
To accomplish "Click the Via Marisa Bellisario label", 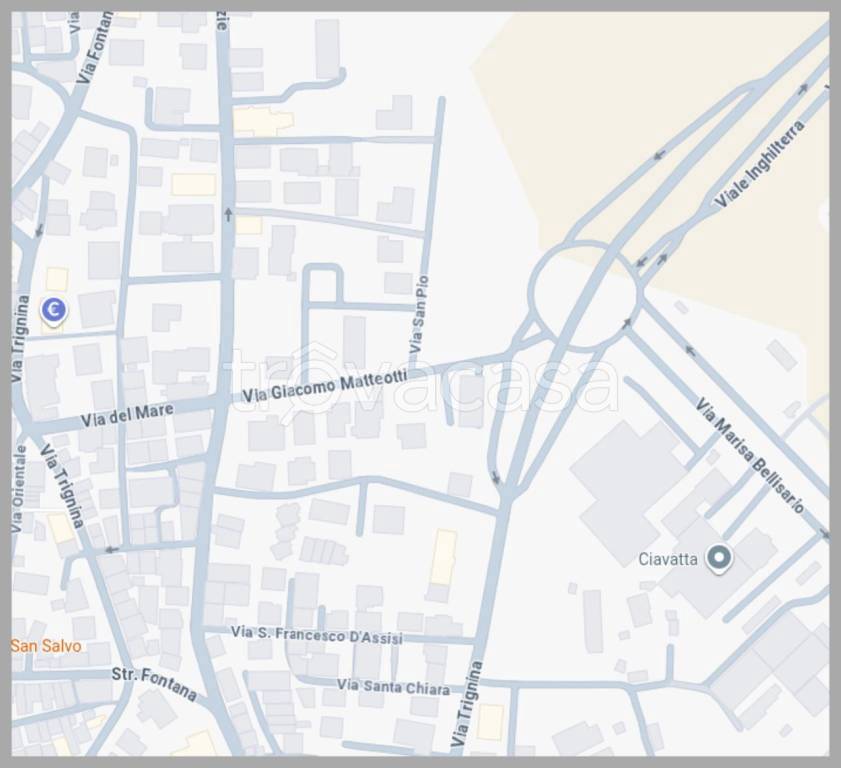I will point(750,455).
